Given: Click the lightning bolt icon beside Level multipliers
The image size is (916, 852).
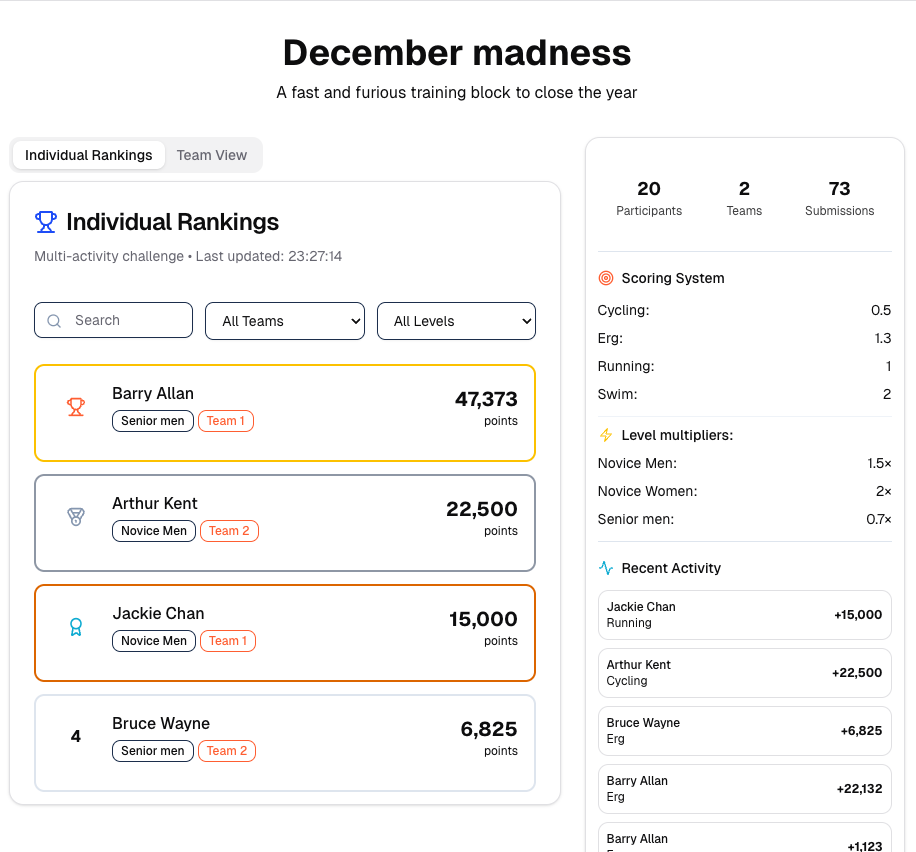Looking at the screenshot, I should pyautogui.click(x=606, y=435).
